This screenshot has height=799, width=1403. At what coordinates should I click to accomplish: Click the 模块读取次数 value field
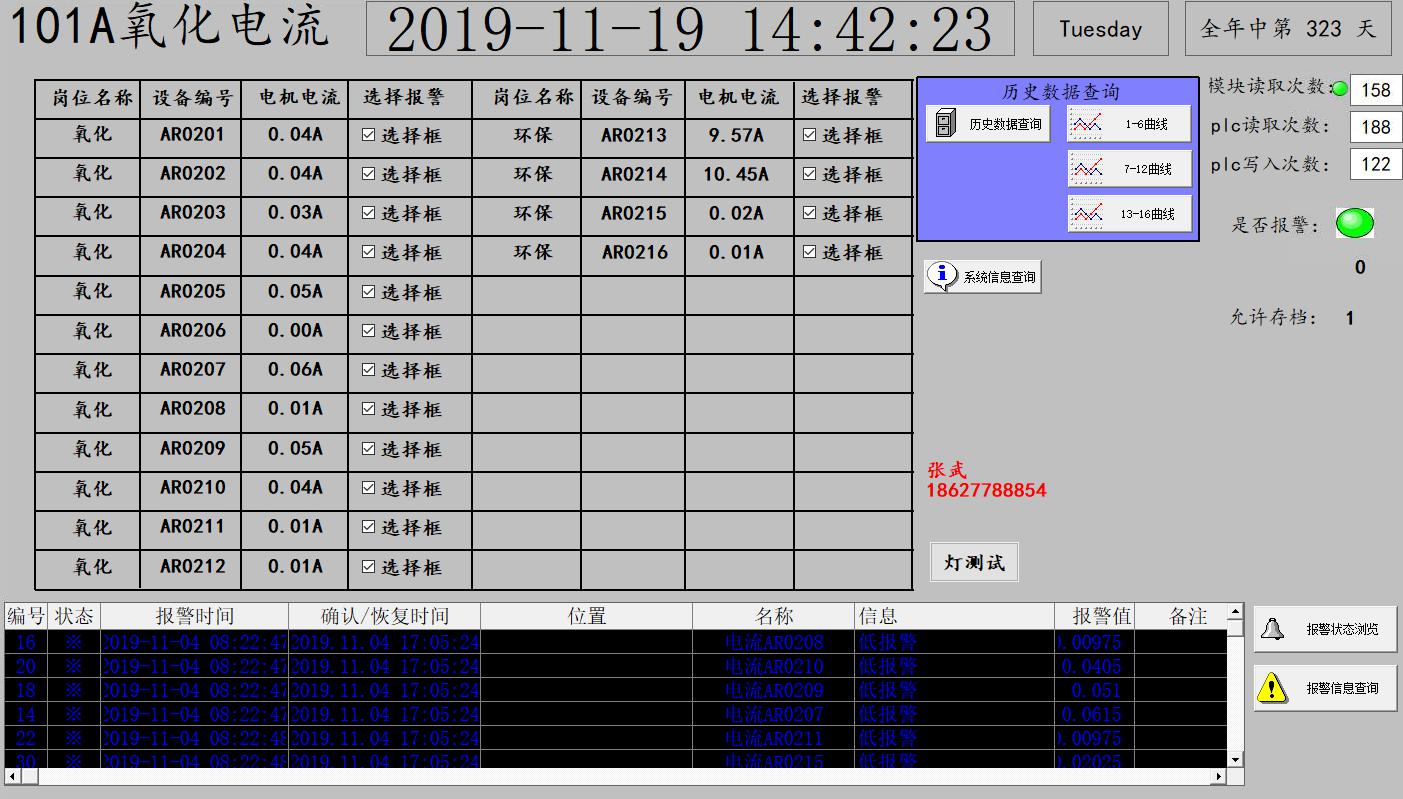click(x=1375, y=90)
